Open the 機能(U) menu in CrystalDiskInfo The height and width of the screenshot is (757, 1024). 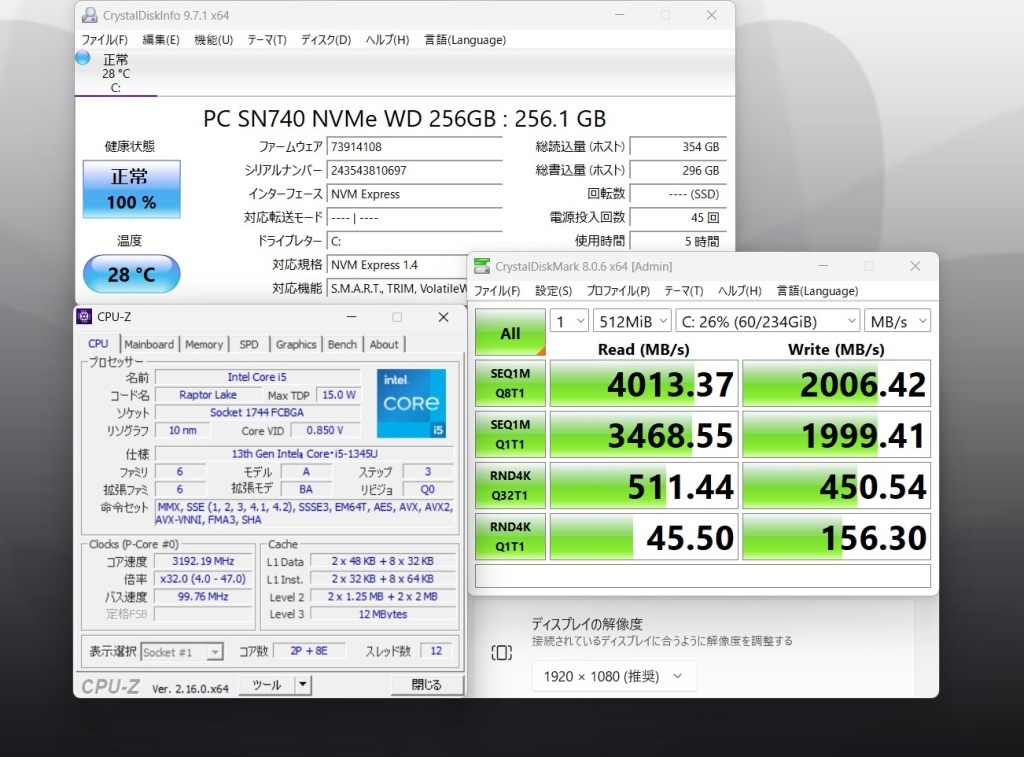(x=212, y=40)
